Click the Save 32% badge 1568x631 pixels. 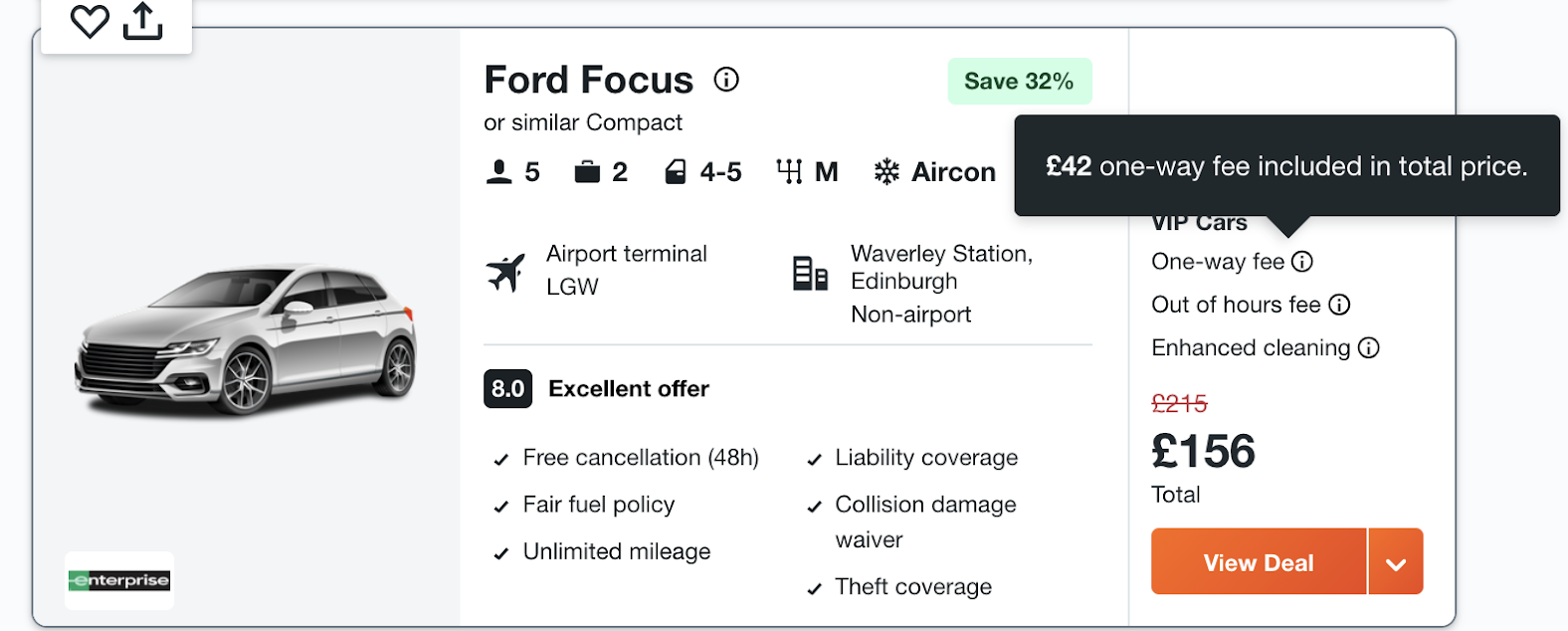(x=1020, y=82)
